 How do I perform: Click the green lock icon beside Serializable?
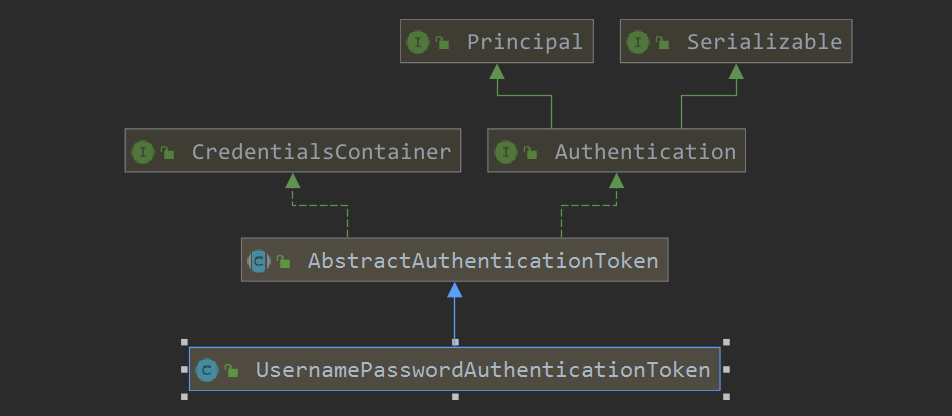662,43
